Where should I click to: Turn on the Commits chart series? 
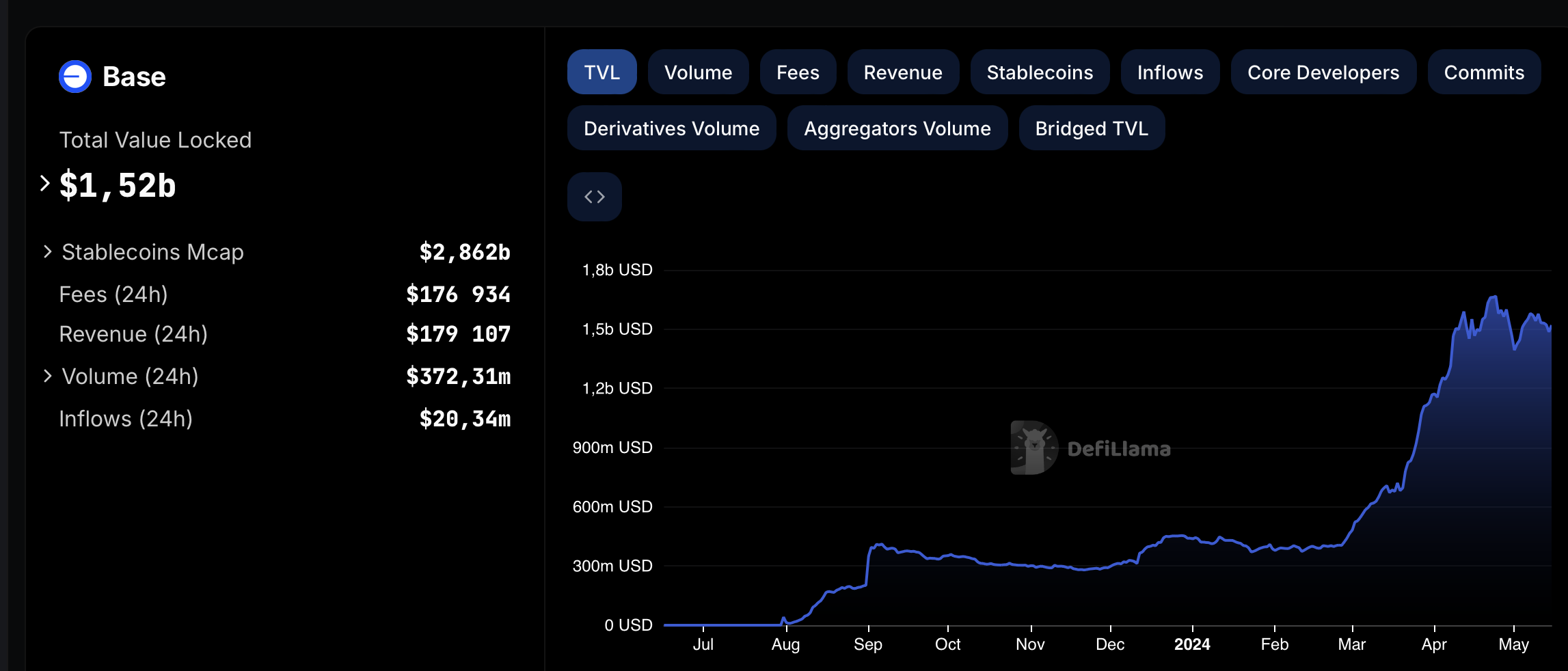1484,72
